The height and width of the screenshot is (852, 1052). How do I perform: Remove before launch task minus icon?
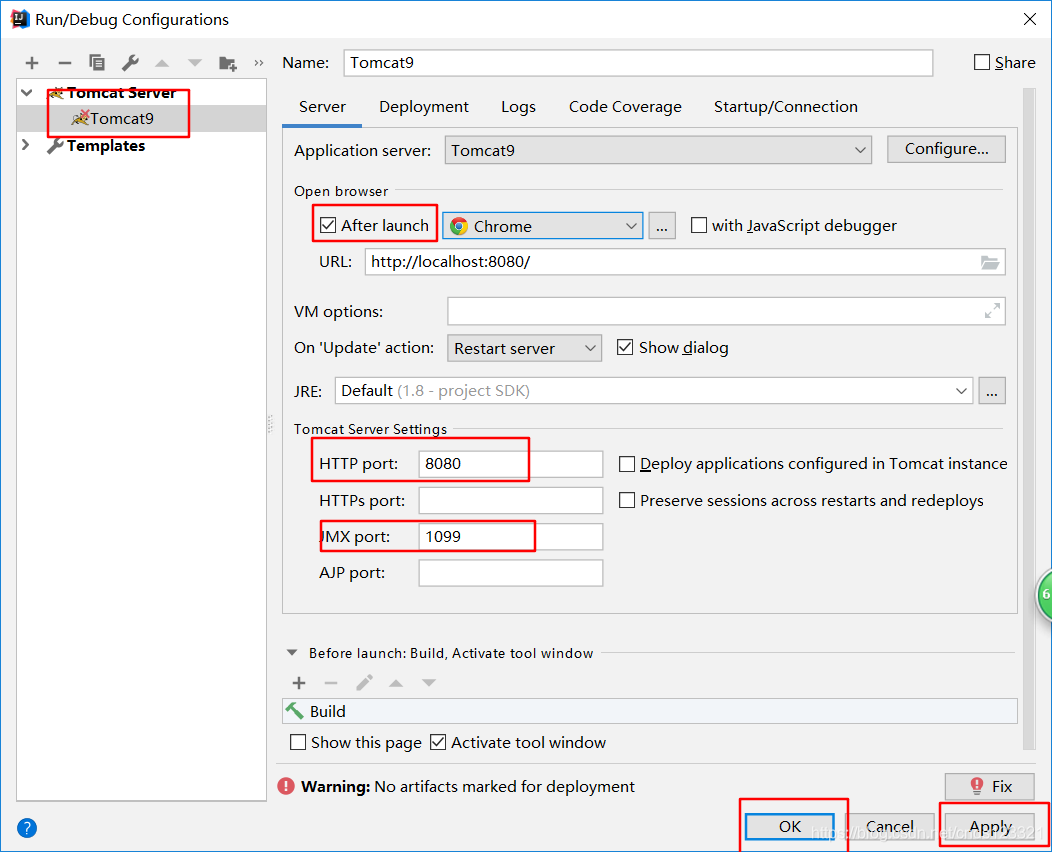pos(331,683)
